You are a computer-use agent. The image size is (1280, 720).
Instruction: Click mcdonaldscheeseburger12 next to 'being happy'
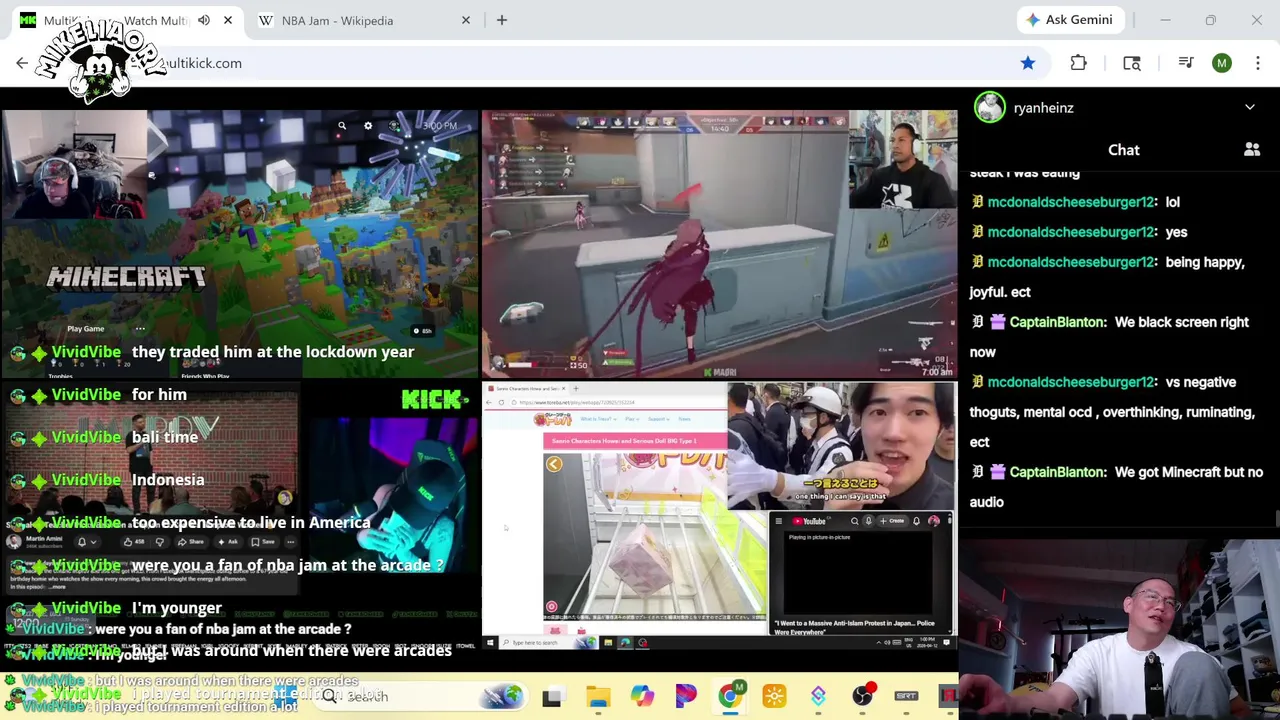[x=1071, y=262]
